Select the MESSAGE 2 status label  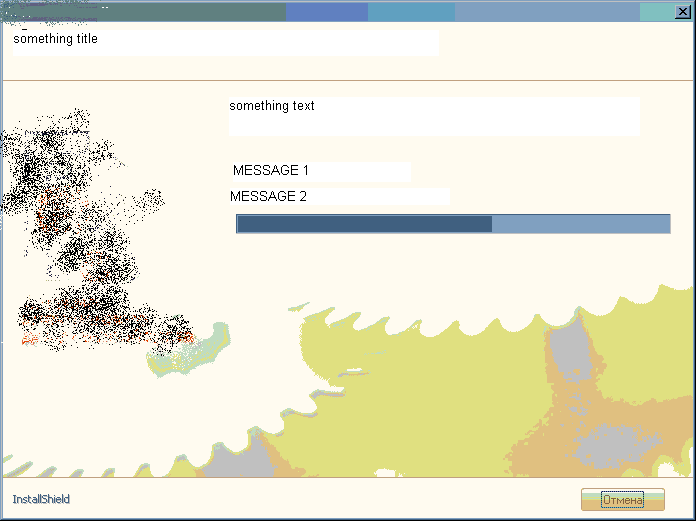click(x=269, y=196)
